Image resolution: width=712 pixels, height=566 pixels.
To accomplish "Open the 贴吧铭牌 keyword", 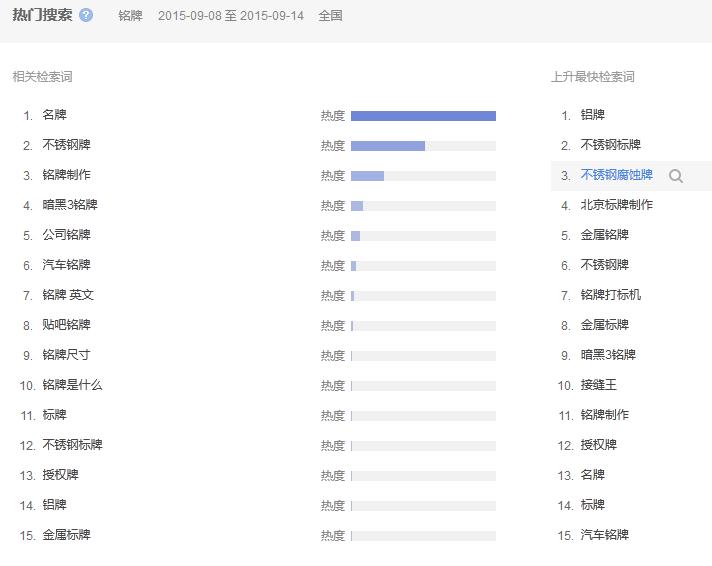I will 66,325.
